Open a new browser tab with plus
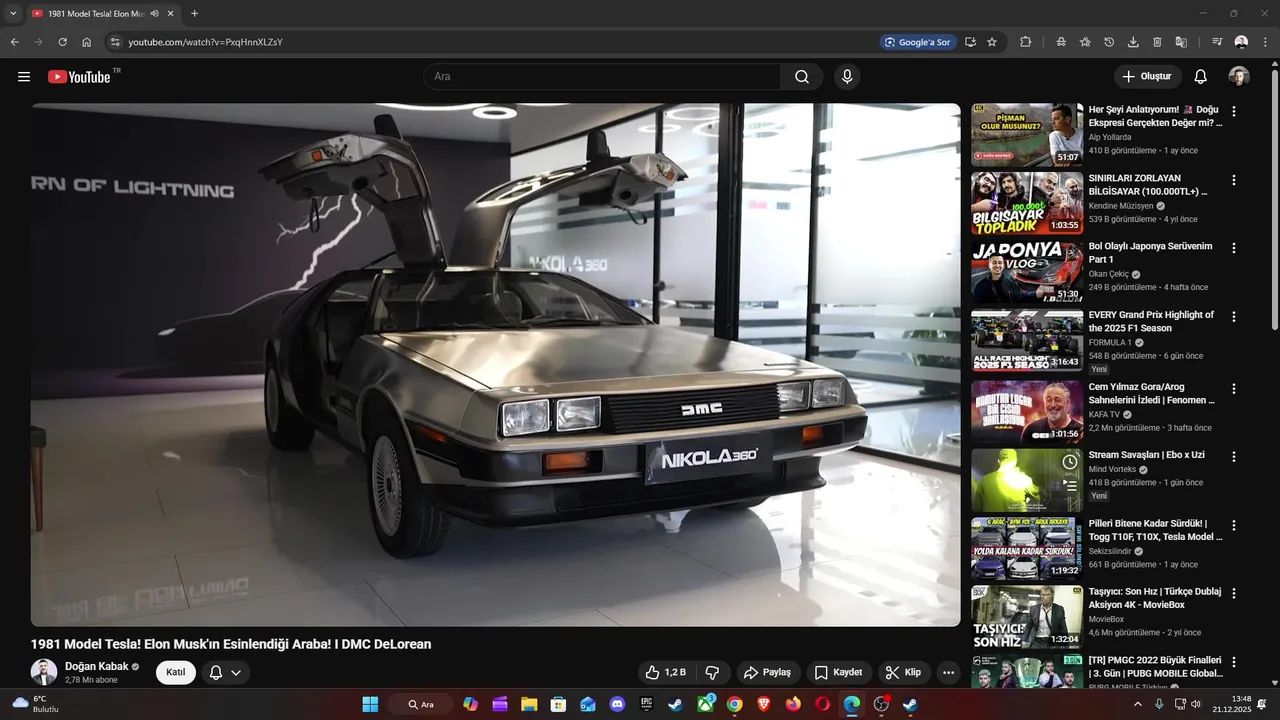The image size is (1280, 720). coord(194,14)
